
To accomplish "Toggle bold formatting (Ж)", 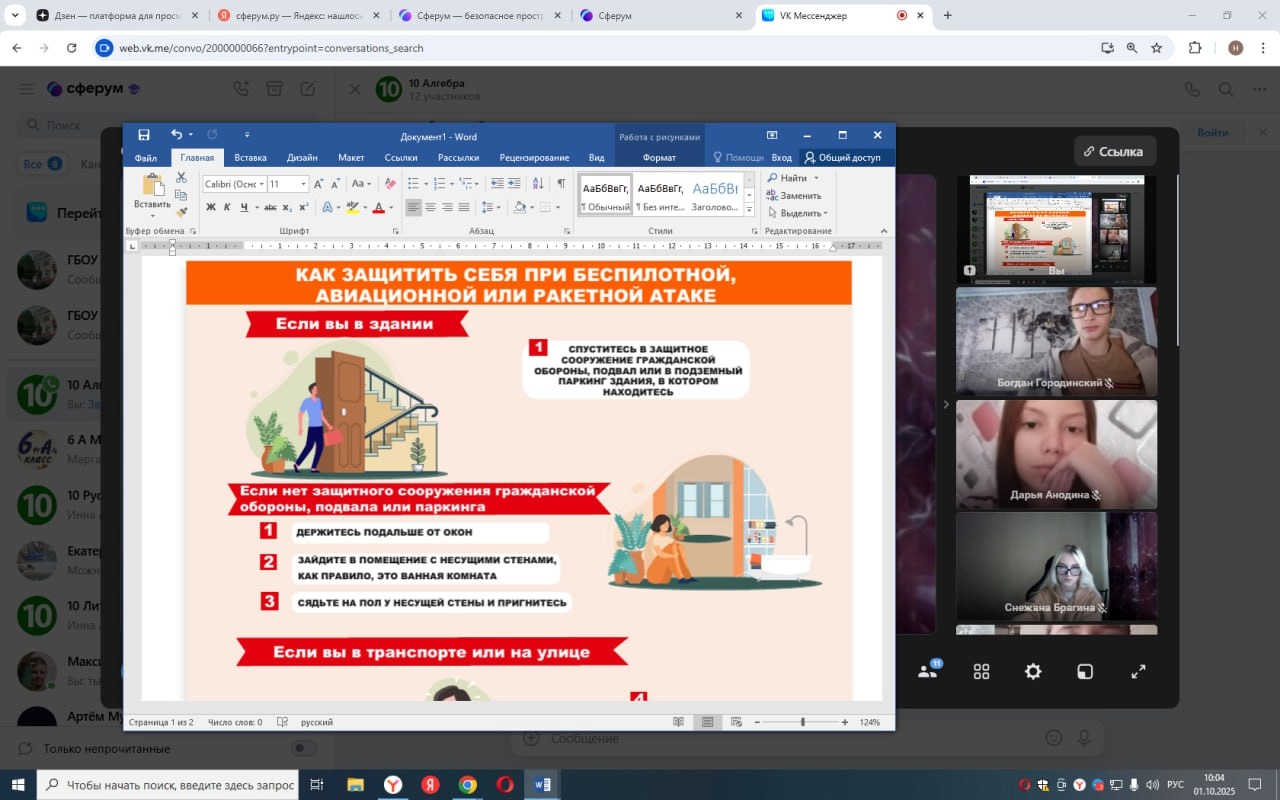I will coord(211,208).
